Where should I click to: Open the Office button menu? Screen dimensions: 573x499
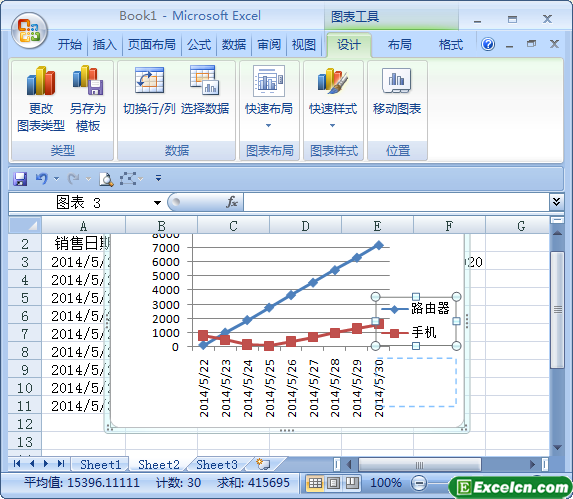29,31
